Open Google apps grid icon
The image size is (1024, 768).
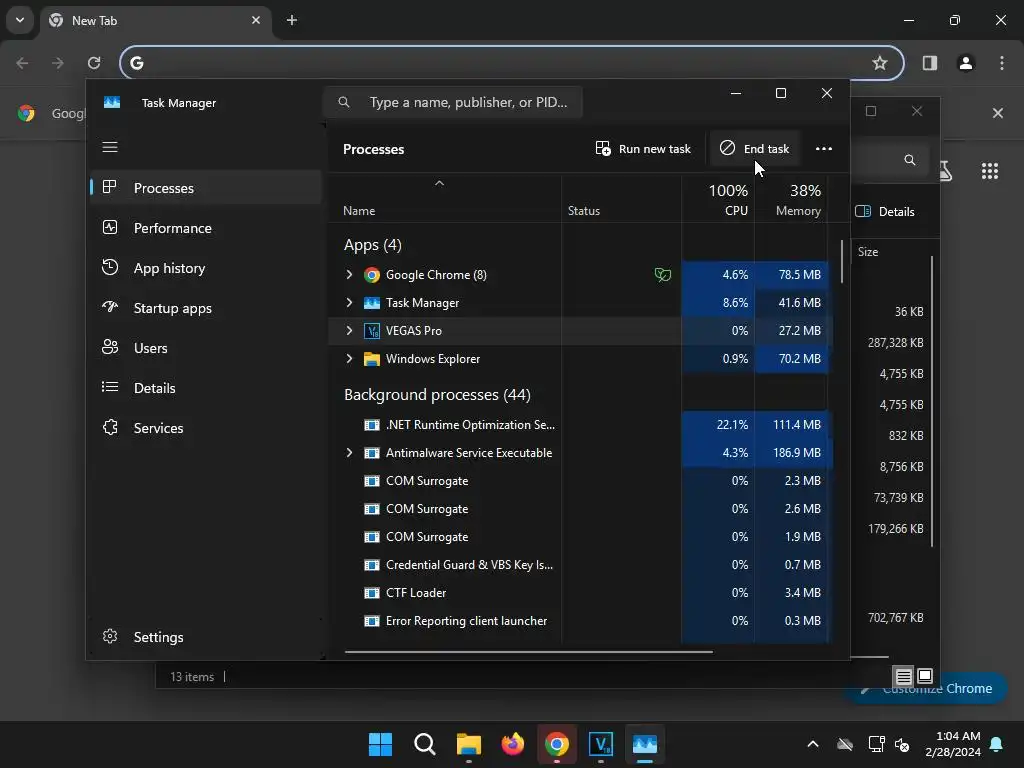(x=990, y=171)
